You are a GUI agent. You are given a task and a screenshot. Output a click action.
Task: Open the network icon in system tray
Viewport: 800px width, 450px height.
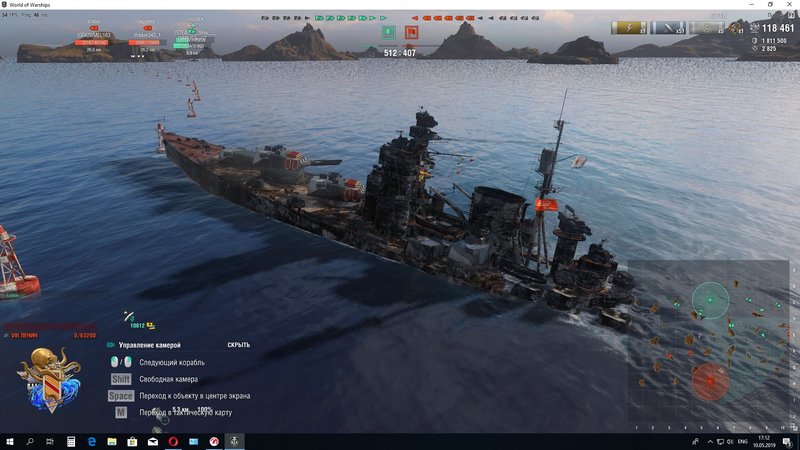[x=720, y=441]
